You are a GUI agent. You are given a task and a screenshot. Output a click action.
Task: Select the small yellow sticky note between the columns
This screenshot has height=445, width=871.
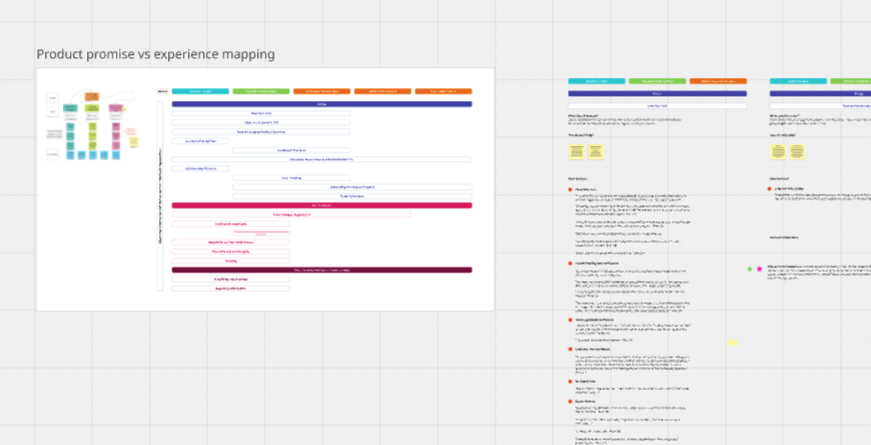[732, 342]
